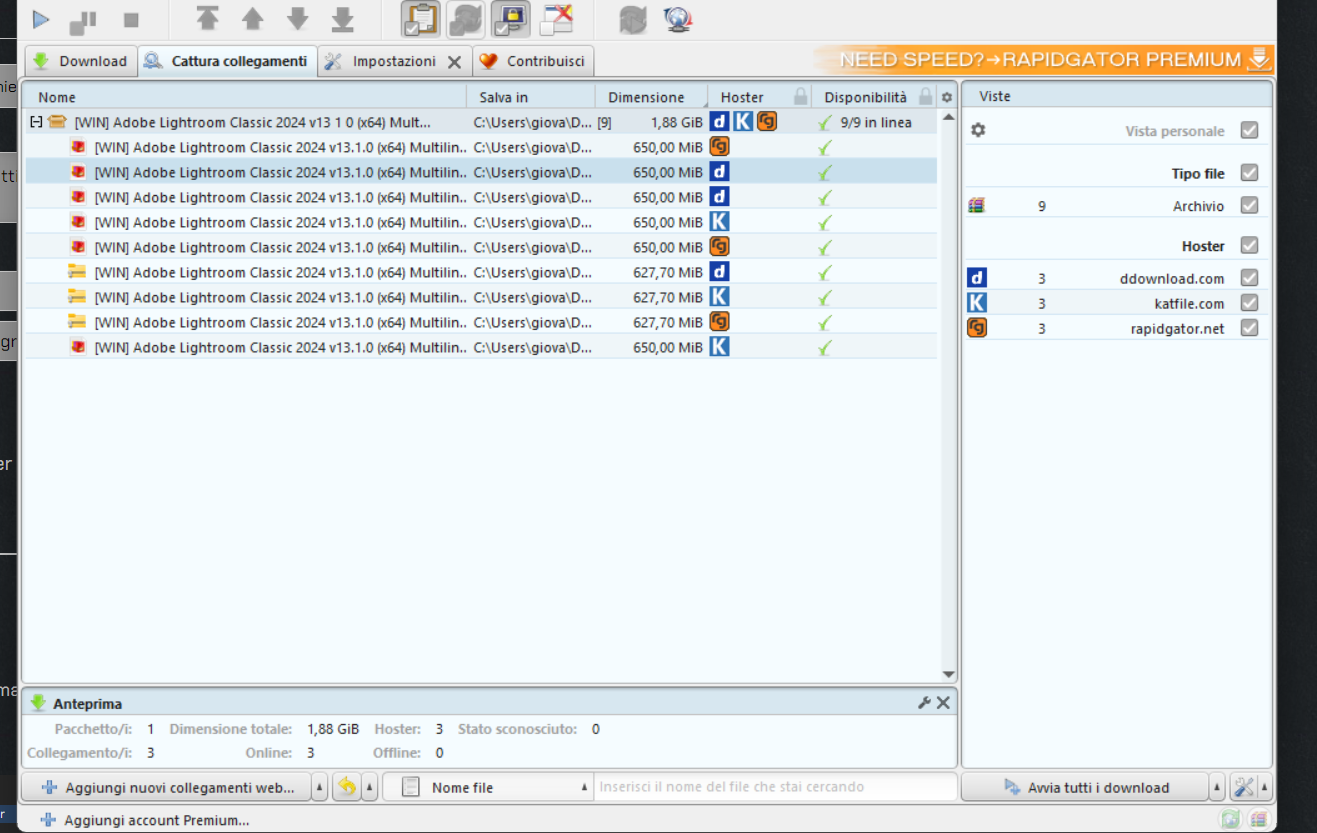Select the 9/9 in linea availability cell
The width and height of the screenshot is (1317, 833).
875,122
